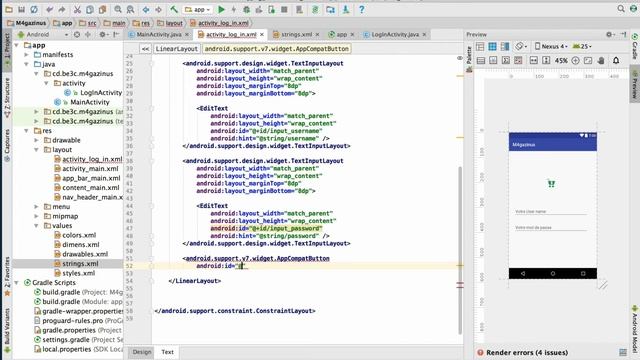Click the AppCompatButton breadcrumb button
The height and width of the screenshot is (360, 640).
[277, 49]
